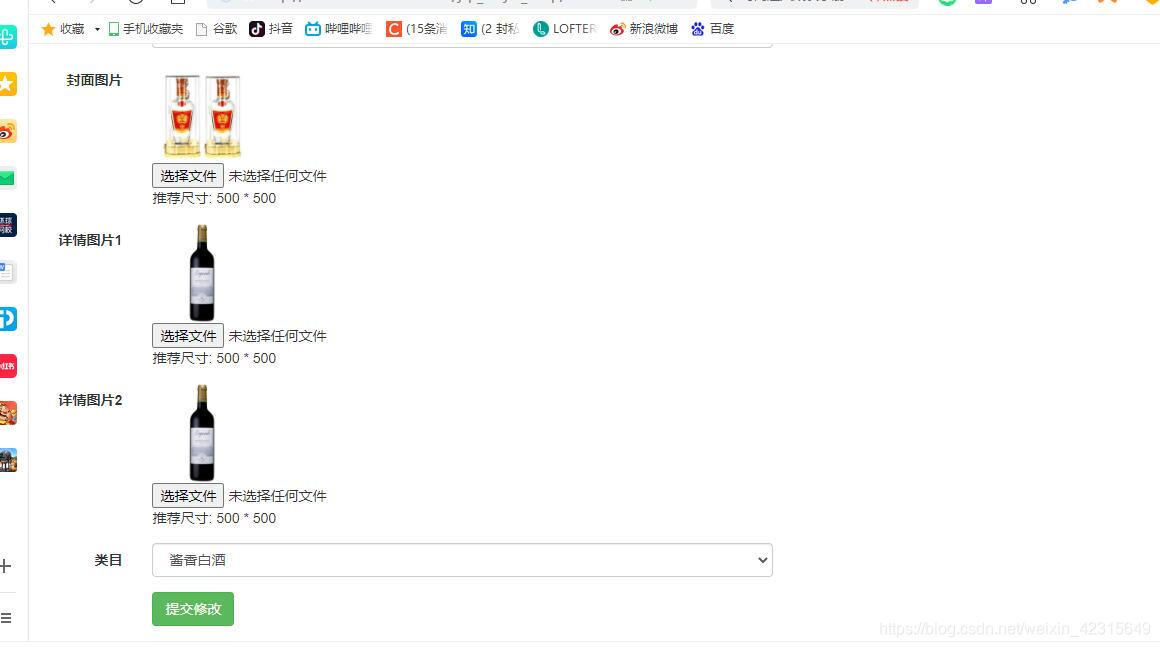Open the Baidu bookmark icon
This screenshot has height=647, width=1160.
698,29
